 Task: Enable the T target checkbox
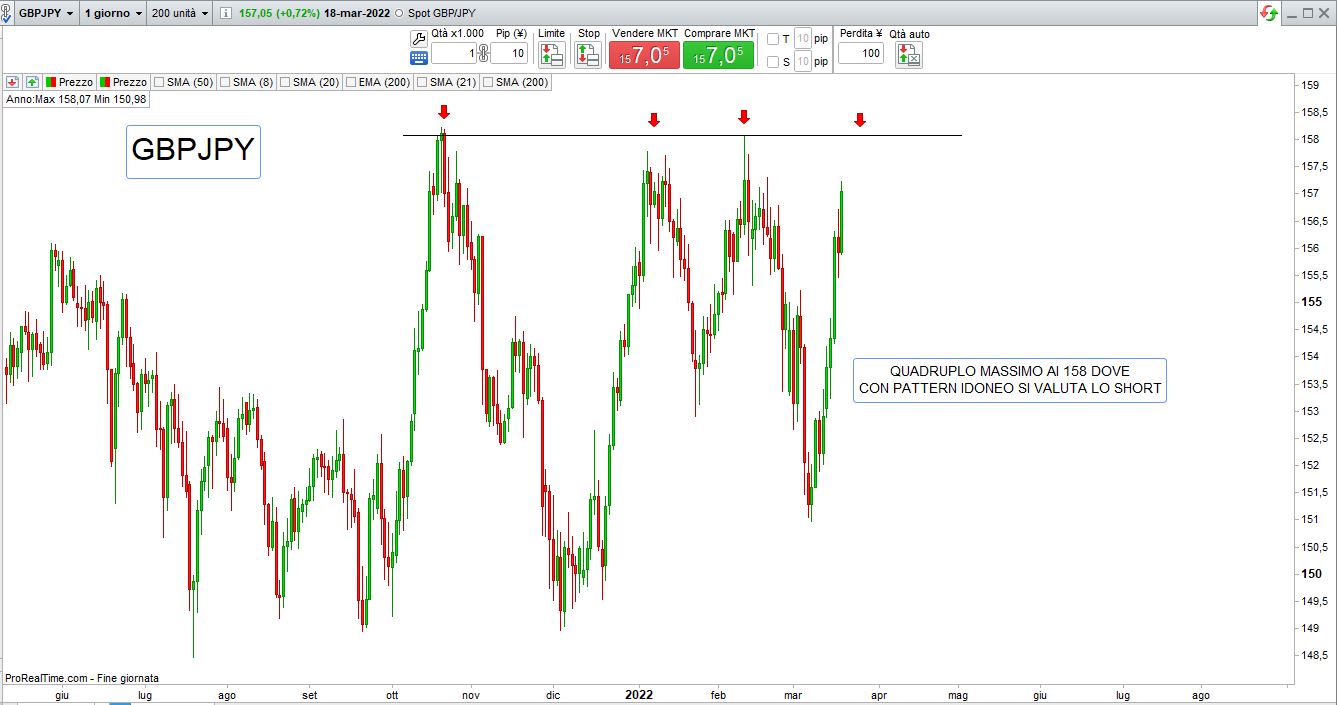[x=772, y=39]
